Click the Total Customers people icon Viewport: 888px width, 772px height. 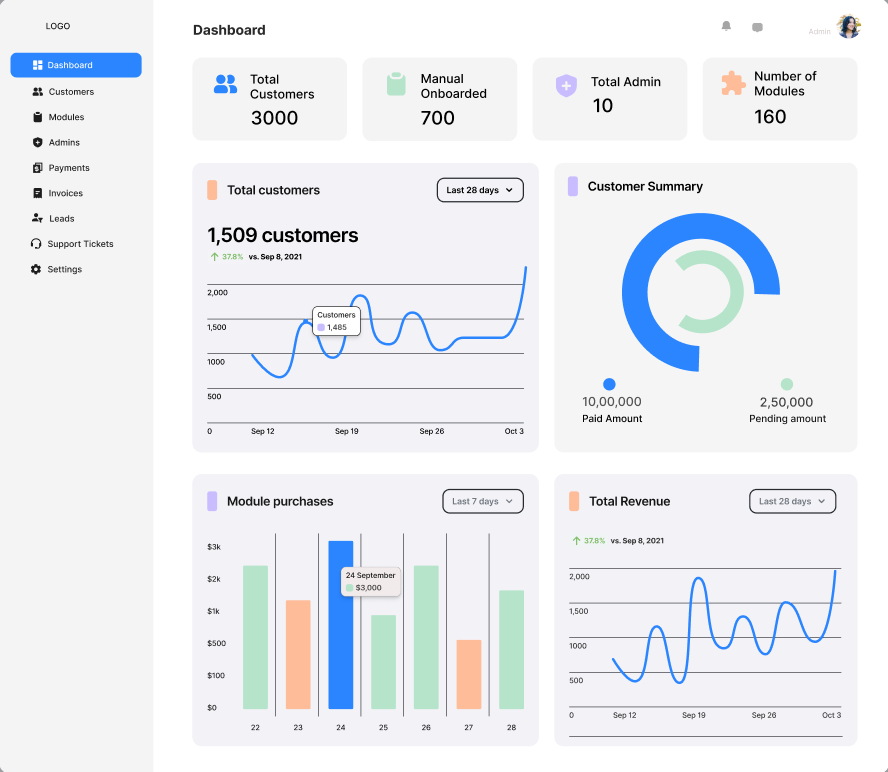pyautogui.click(x=225, y=84)
